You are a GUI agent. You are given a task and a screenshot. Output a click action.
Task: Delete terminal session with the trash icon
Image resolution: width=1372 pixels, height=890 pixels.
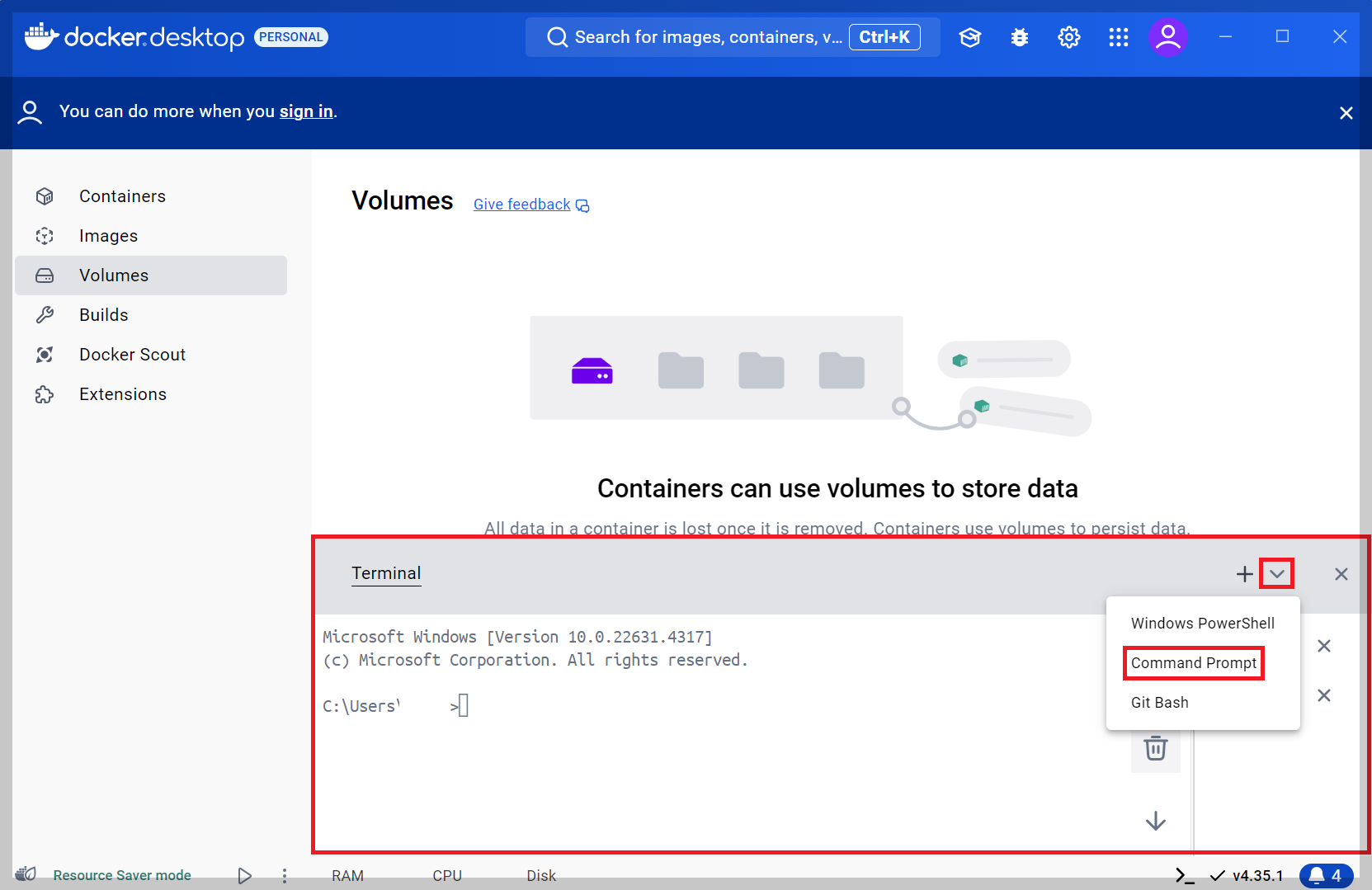point(1156,748)
